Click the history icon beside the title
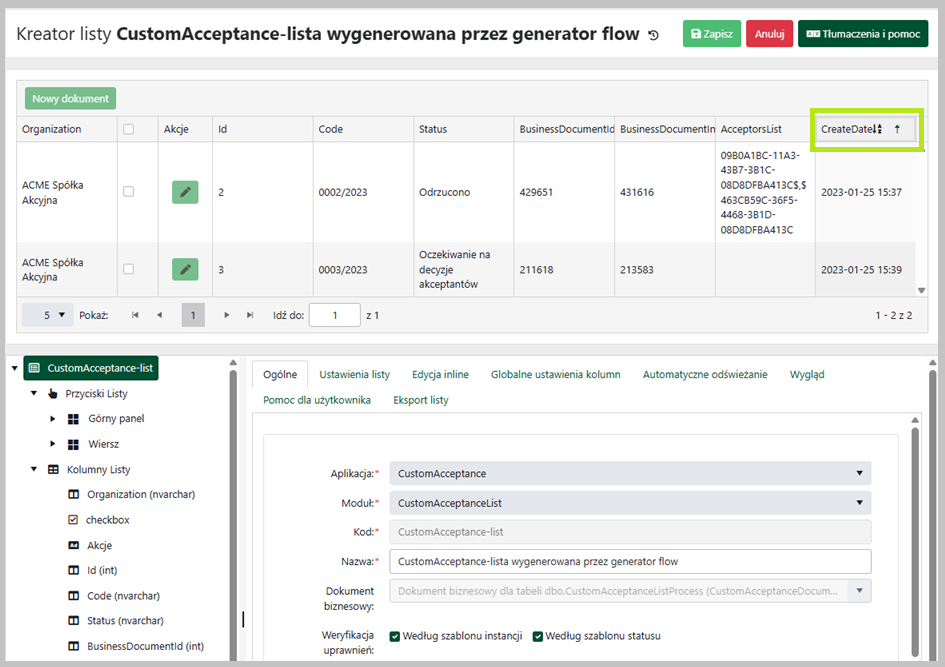Screen dimensions: 945x667 (x=654, y=35)
